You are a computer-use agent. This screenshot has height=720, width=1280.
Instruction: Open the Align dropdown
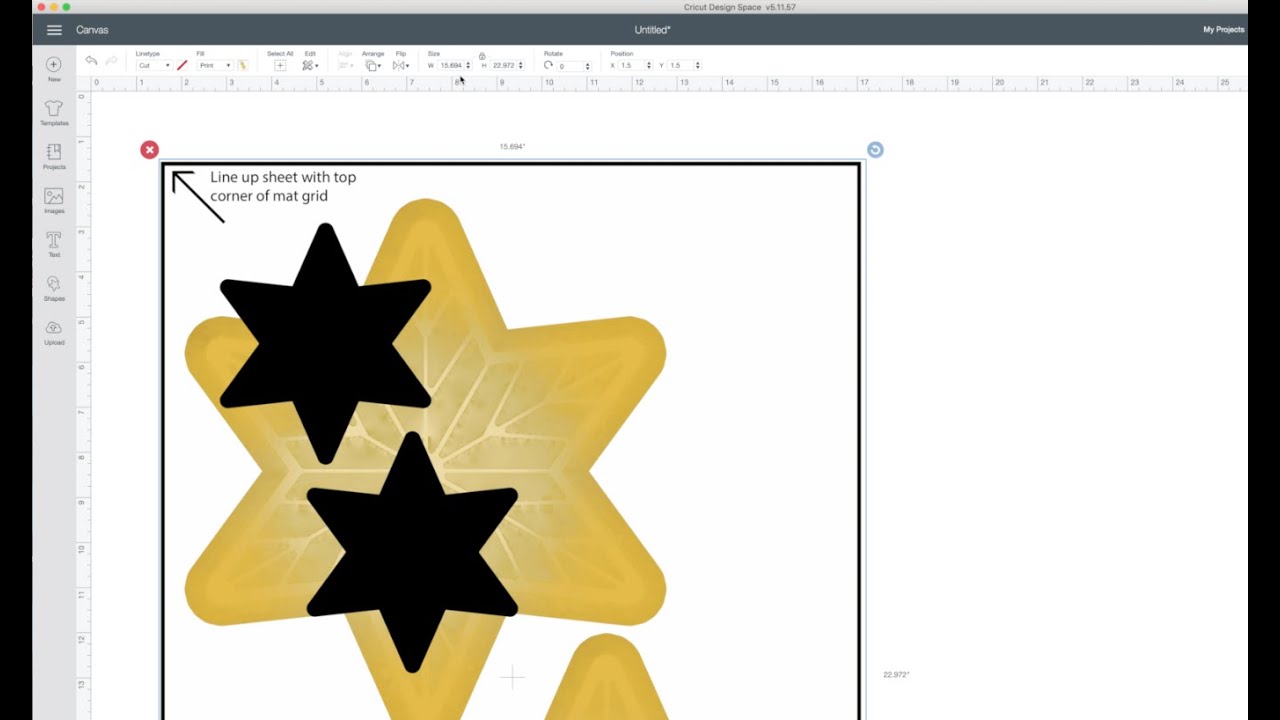(345, 65)
